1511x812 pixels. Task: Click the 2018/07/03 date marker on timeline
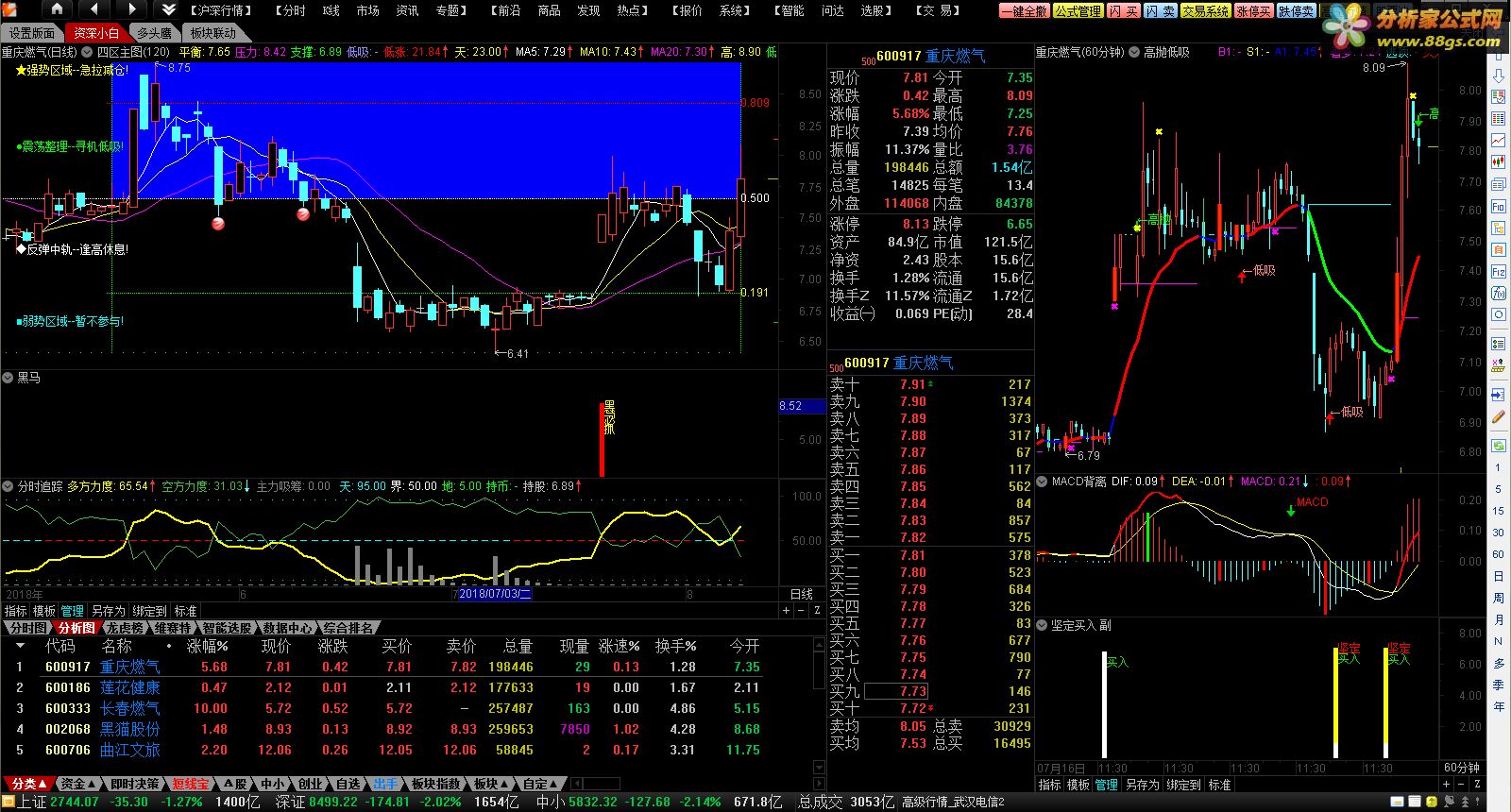(x=495, y=594)
